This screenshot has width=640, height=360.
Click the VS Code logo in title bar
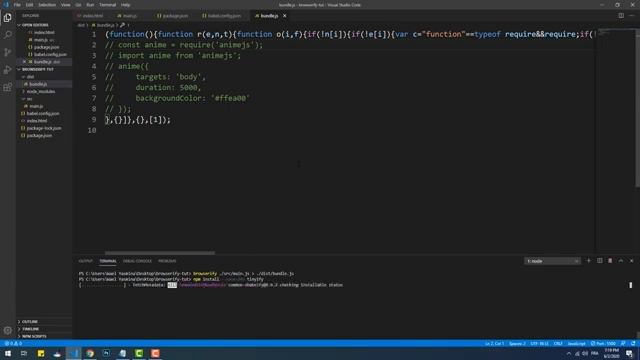6,5
